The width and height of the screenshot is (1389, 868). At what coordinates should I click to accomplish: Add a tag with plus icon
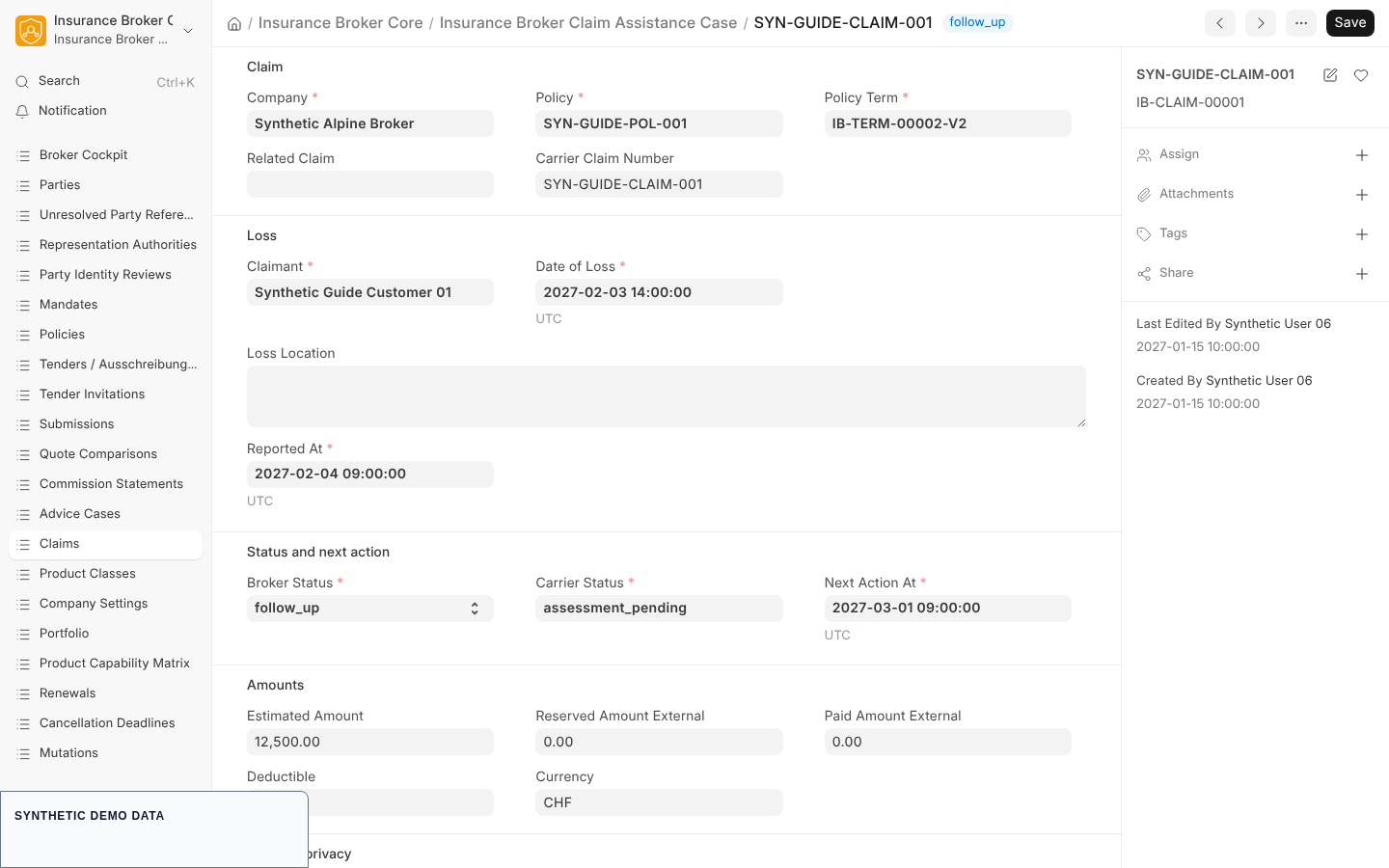[x=1362, y=234]
